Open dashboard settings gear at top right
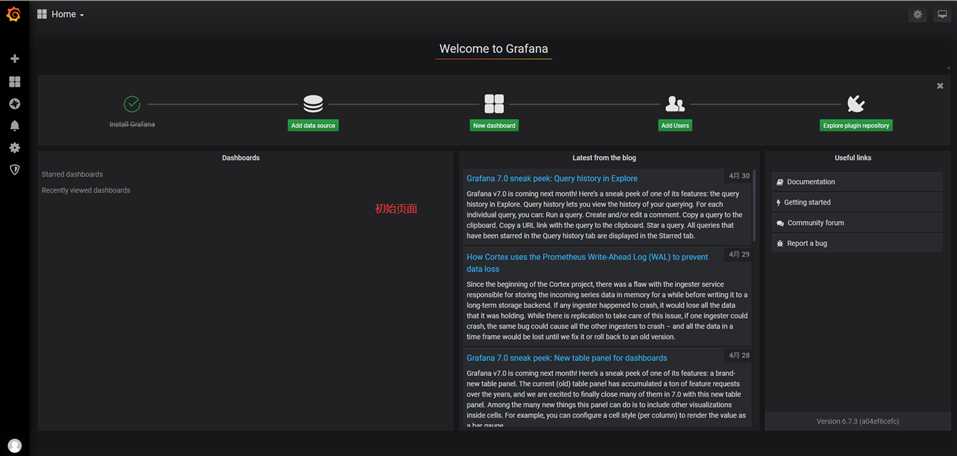Image resolution: width=957 pixels, height=456 pixels. click(917, 15)
